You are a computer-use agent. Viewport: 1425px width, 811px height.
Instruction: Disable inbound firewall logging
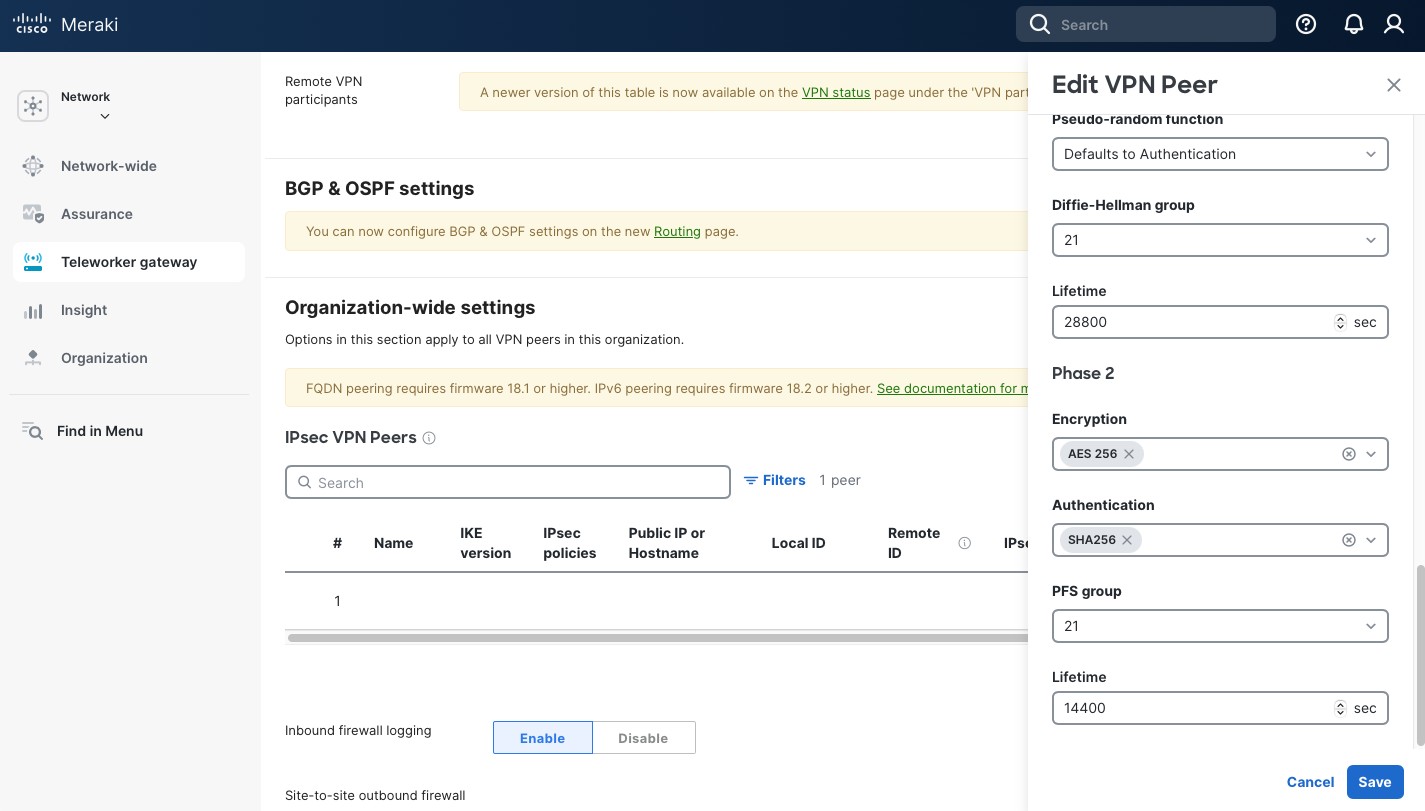tap(643, 738)
